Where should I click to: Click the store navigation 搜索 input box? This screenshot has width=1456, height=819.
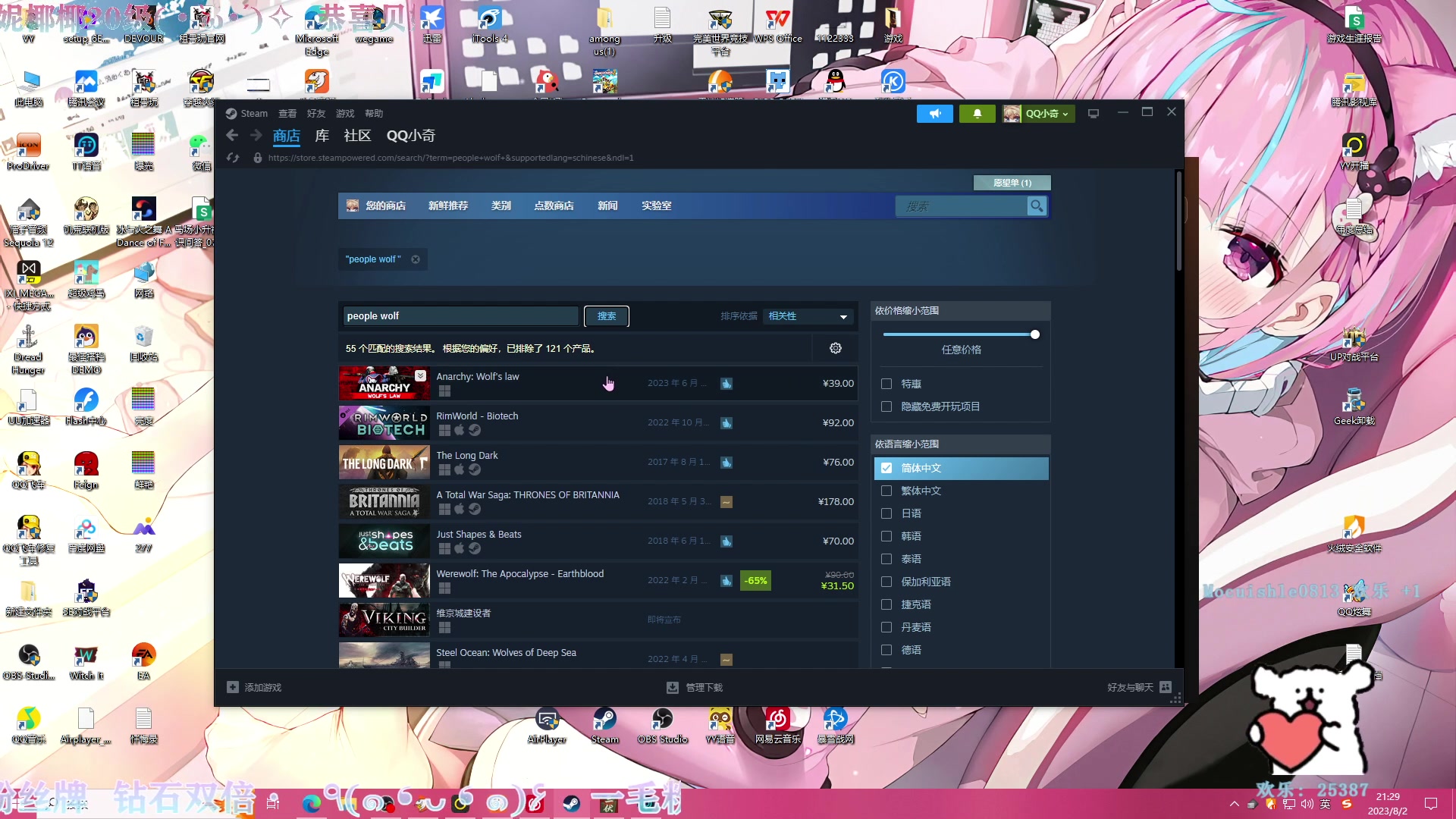[x=961, y=206]
